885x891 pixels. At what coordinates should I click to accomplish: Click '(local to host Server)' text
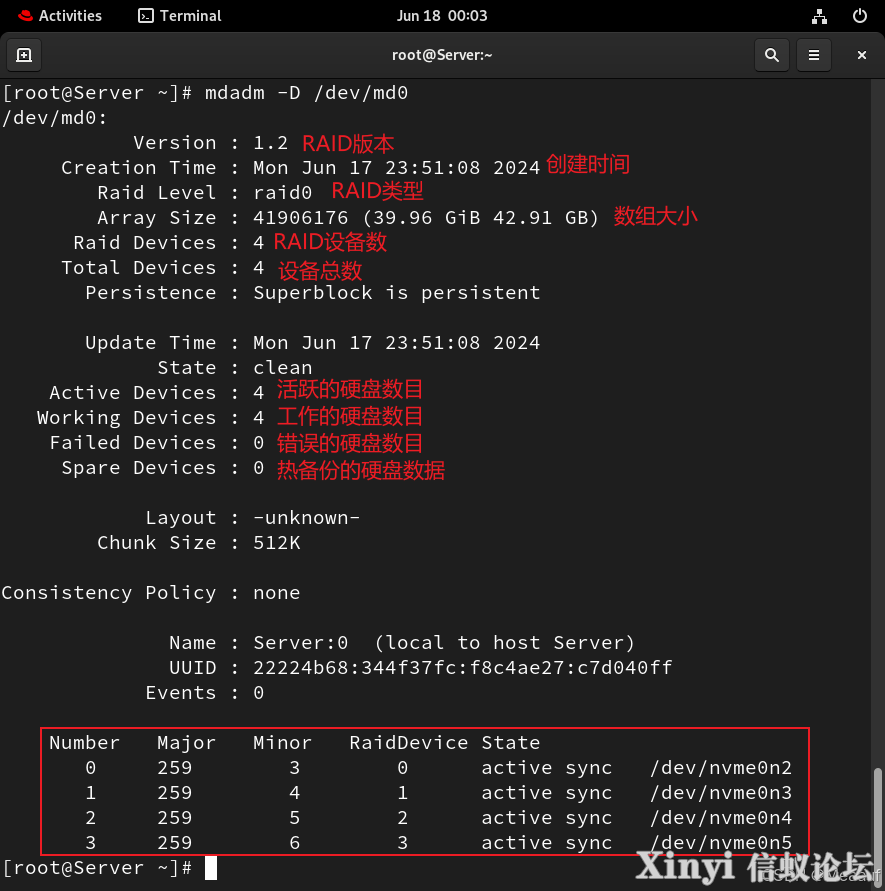click(504, 643)
